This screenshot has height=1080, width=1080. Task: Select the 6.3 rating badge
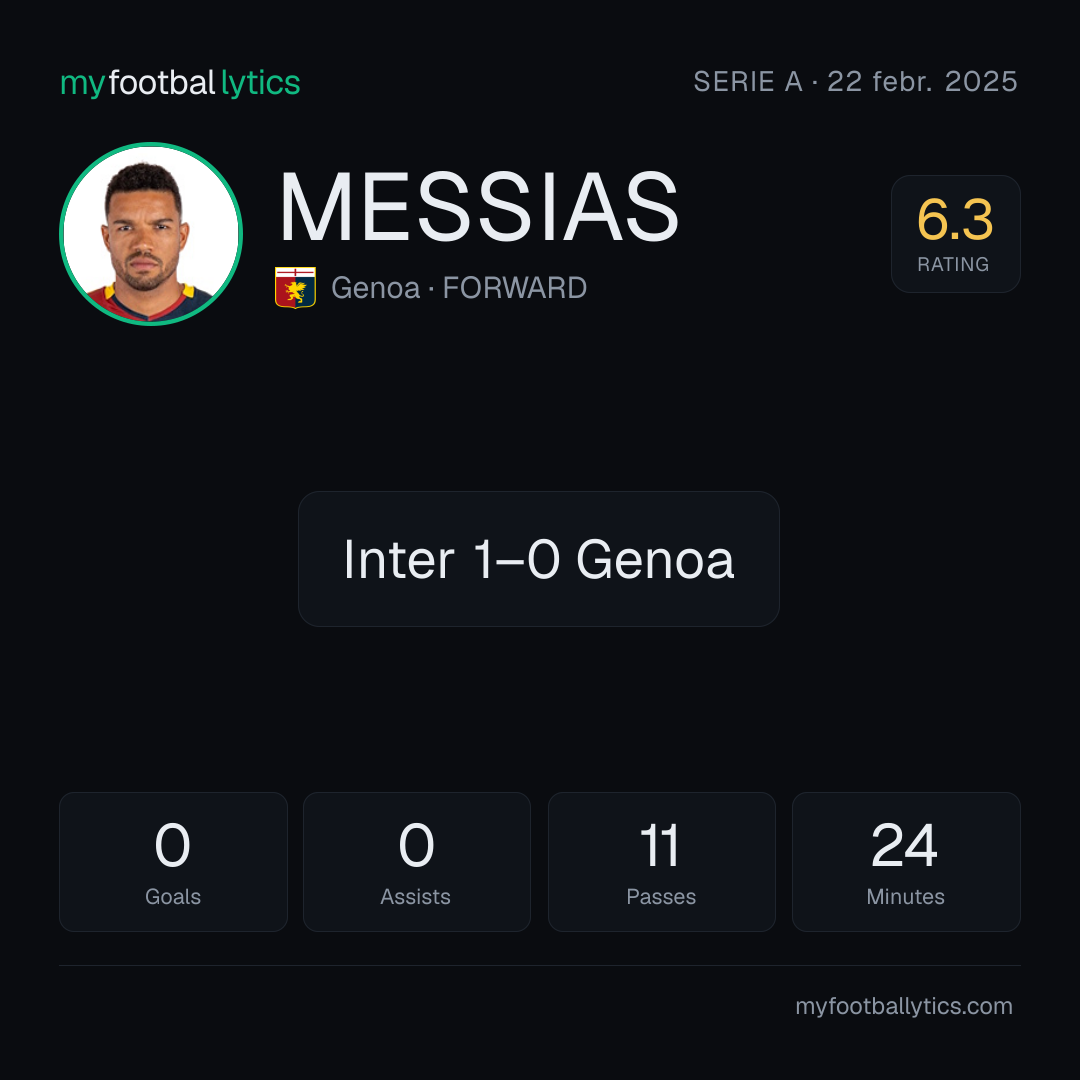(955, 233)
